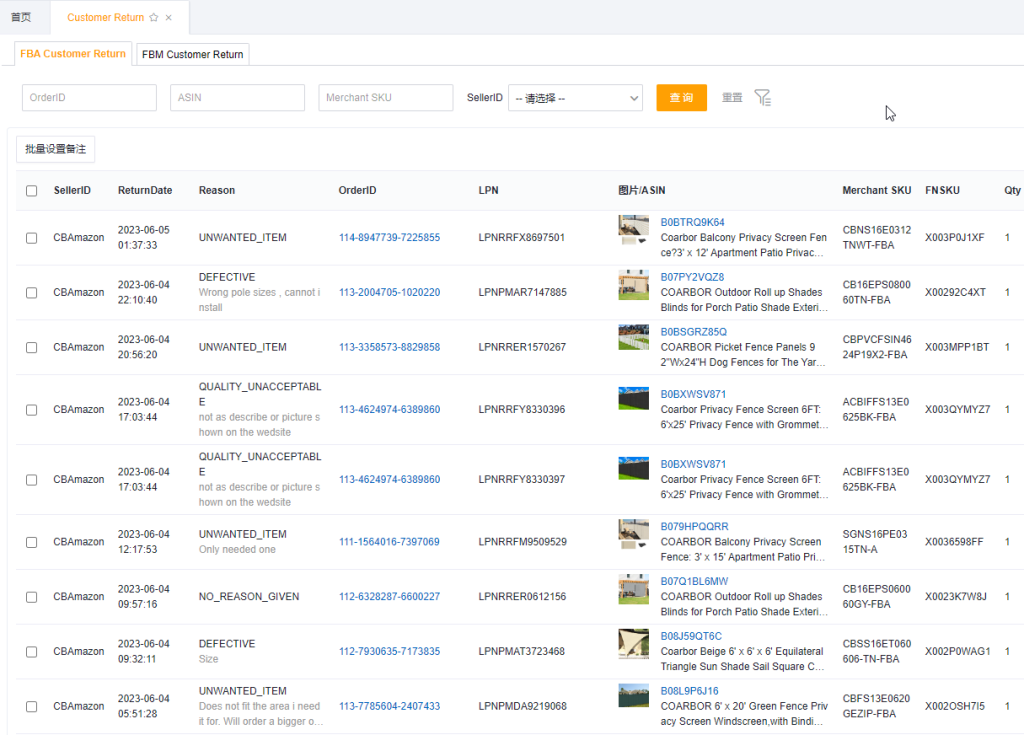
Task: Toggle the select-all checkbox in table header
Action: (32, 191)
